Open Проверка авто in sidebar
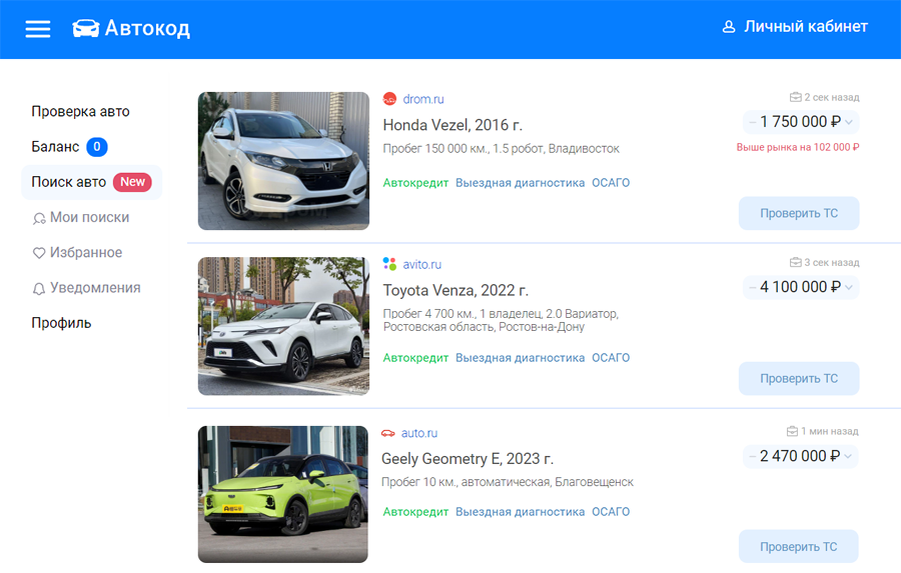901x573 pixels. 80,111
